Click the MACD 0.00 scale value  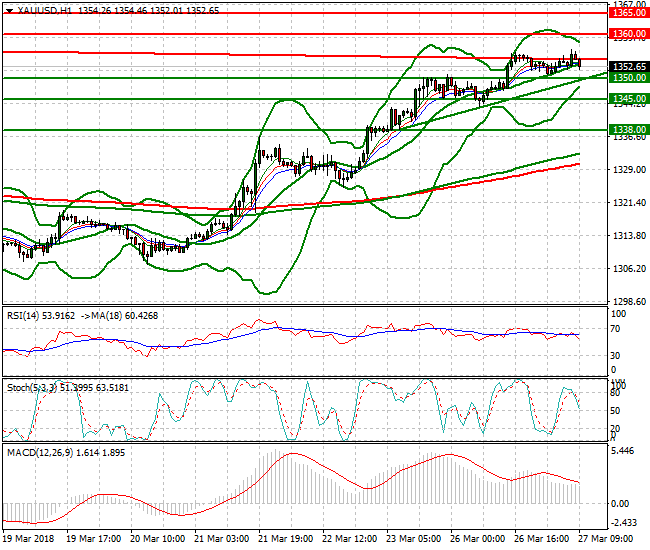tap(620, 504)
